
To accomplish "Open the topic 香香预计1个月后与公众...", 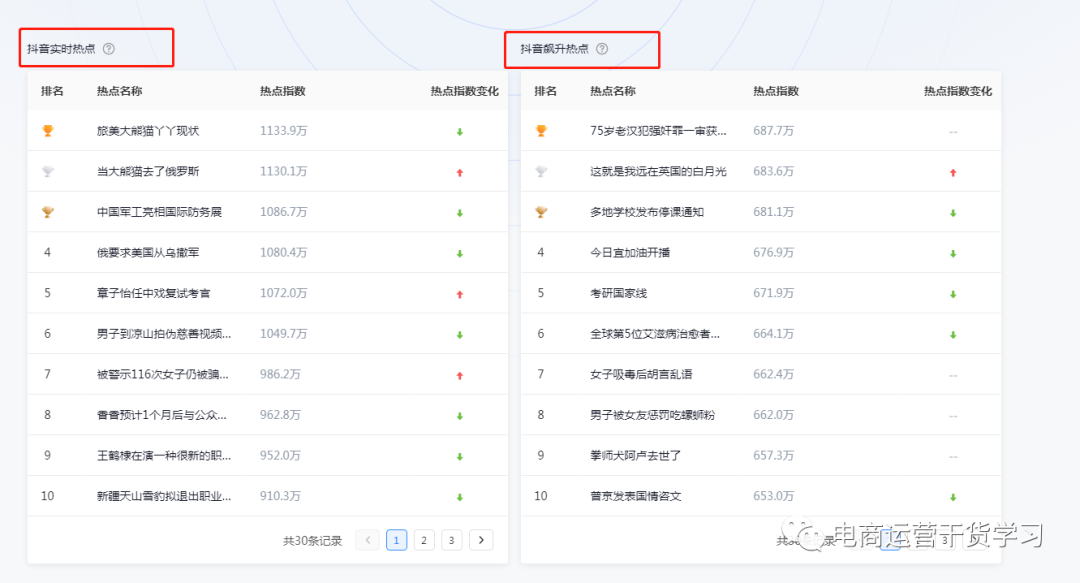I will click(162, 416).
